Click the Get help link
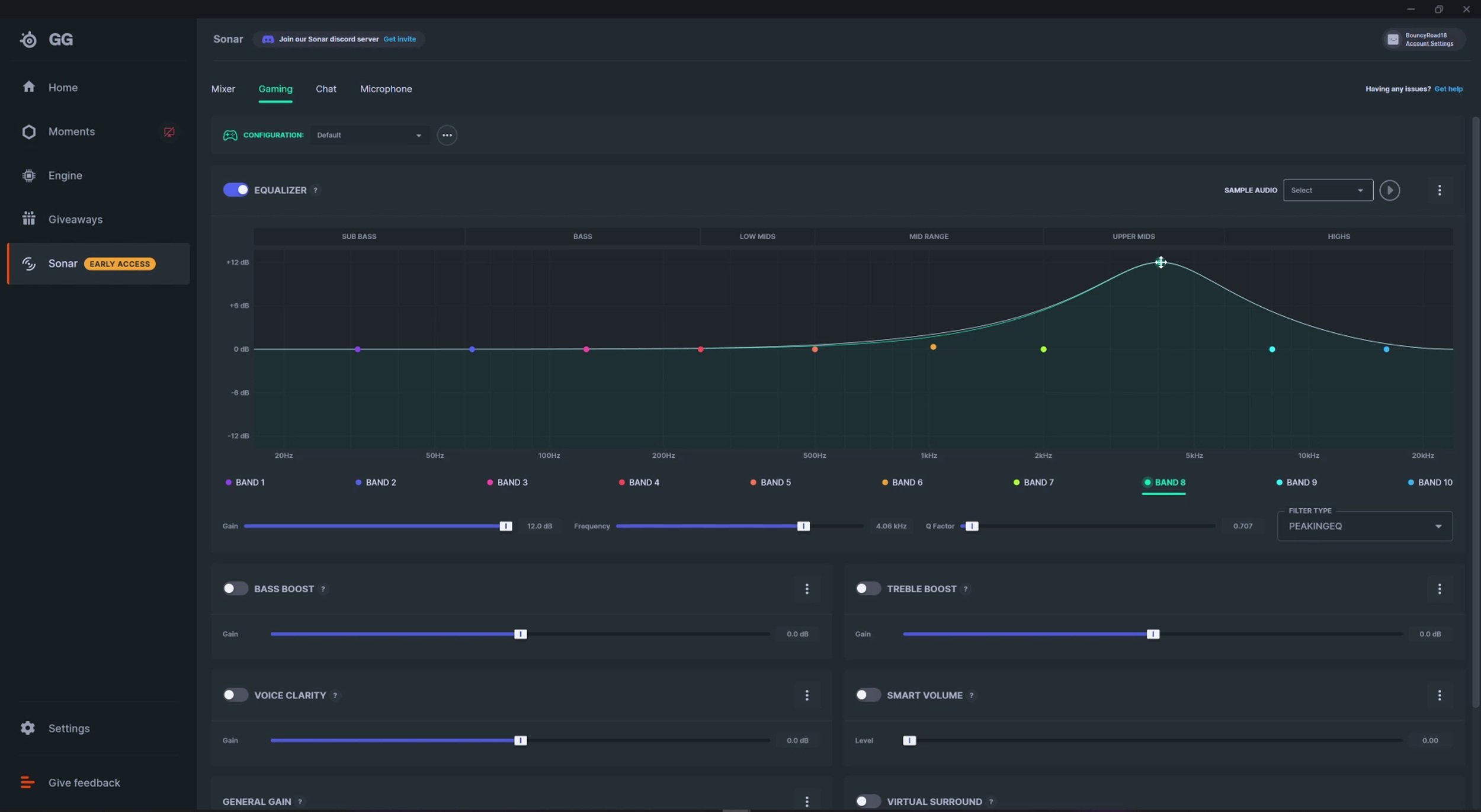The height and width of the screenshot is (812, 1481). coord(1448,89)
